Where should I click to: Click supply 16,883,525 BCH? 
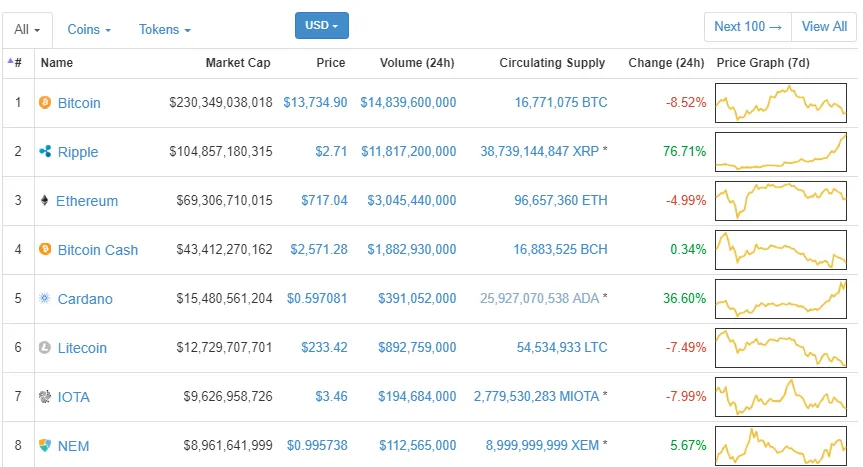click(x=560, y=249)
